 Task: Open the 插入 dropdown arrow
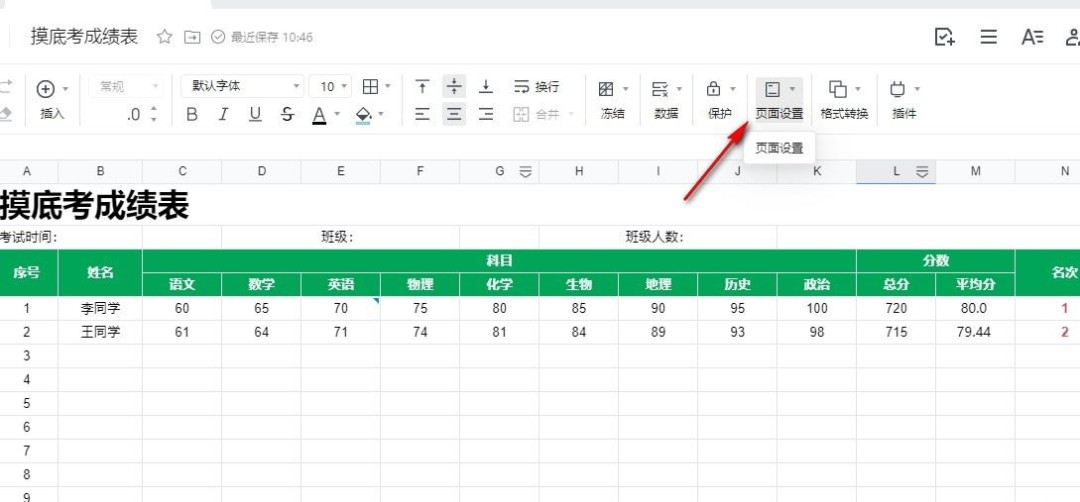tap(65, 89)
